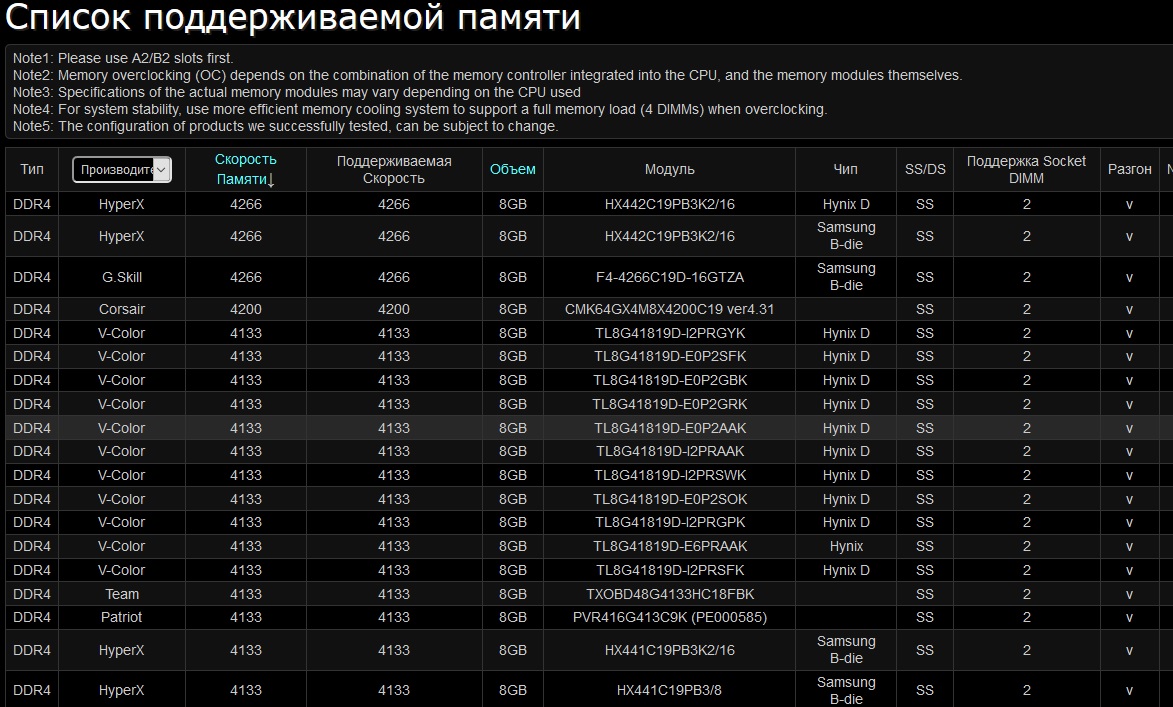1173x707 pixels.
Task: Click the Разгон column header
Action: tap(1129, 169)
